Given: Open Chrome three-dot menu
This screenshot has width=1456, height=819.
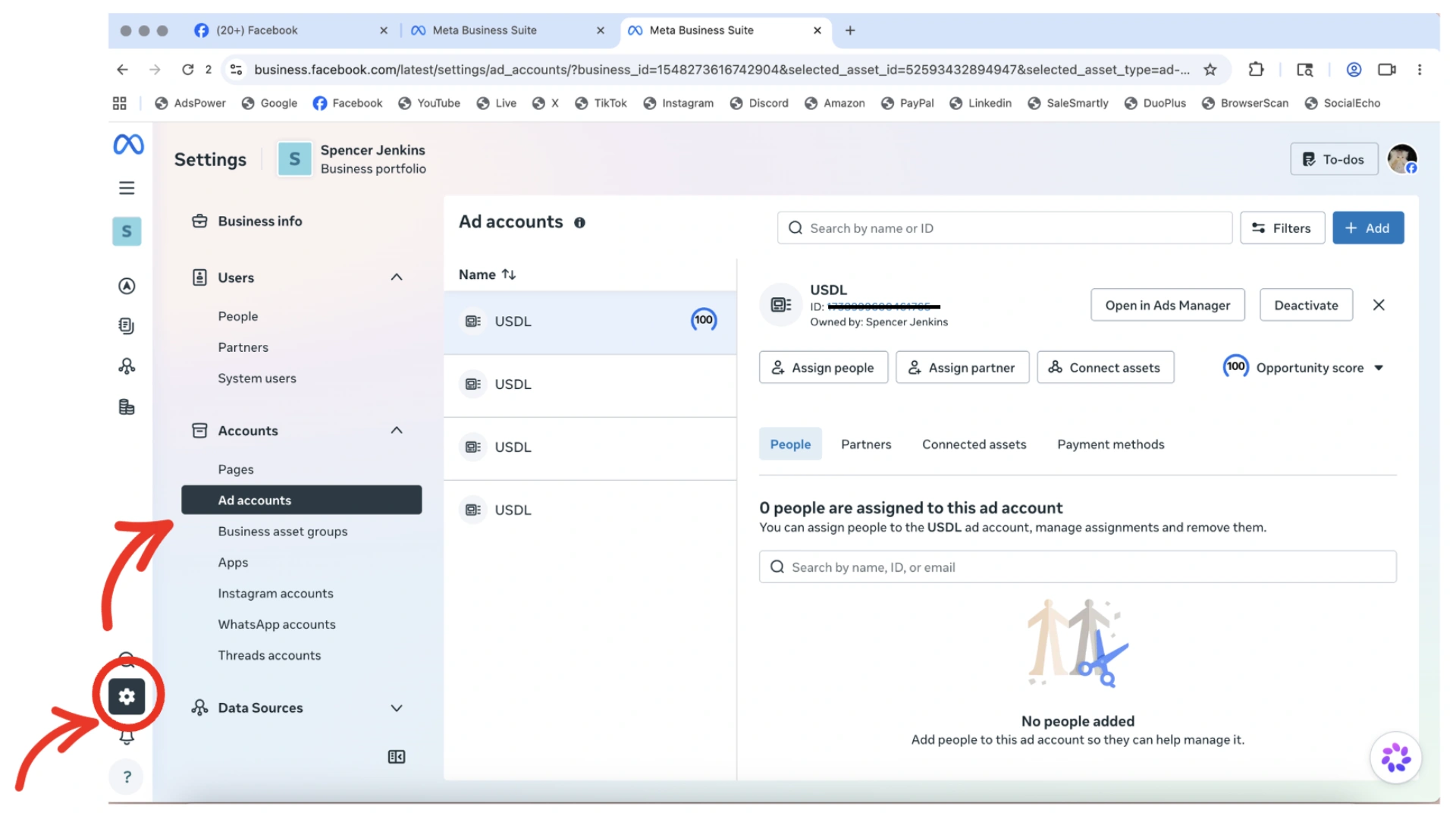Looking at the screenshot, I should pyautogui.click(x=1420, y=70).
